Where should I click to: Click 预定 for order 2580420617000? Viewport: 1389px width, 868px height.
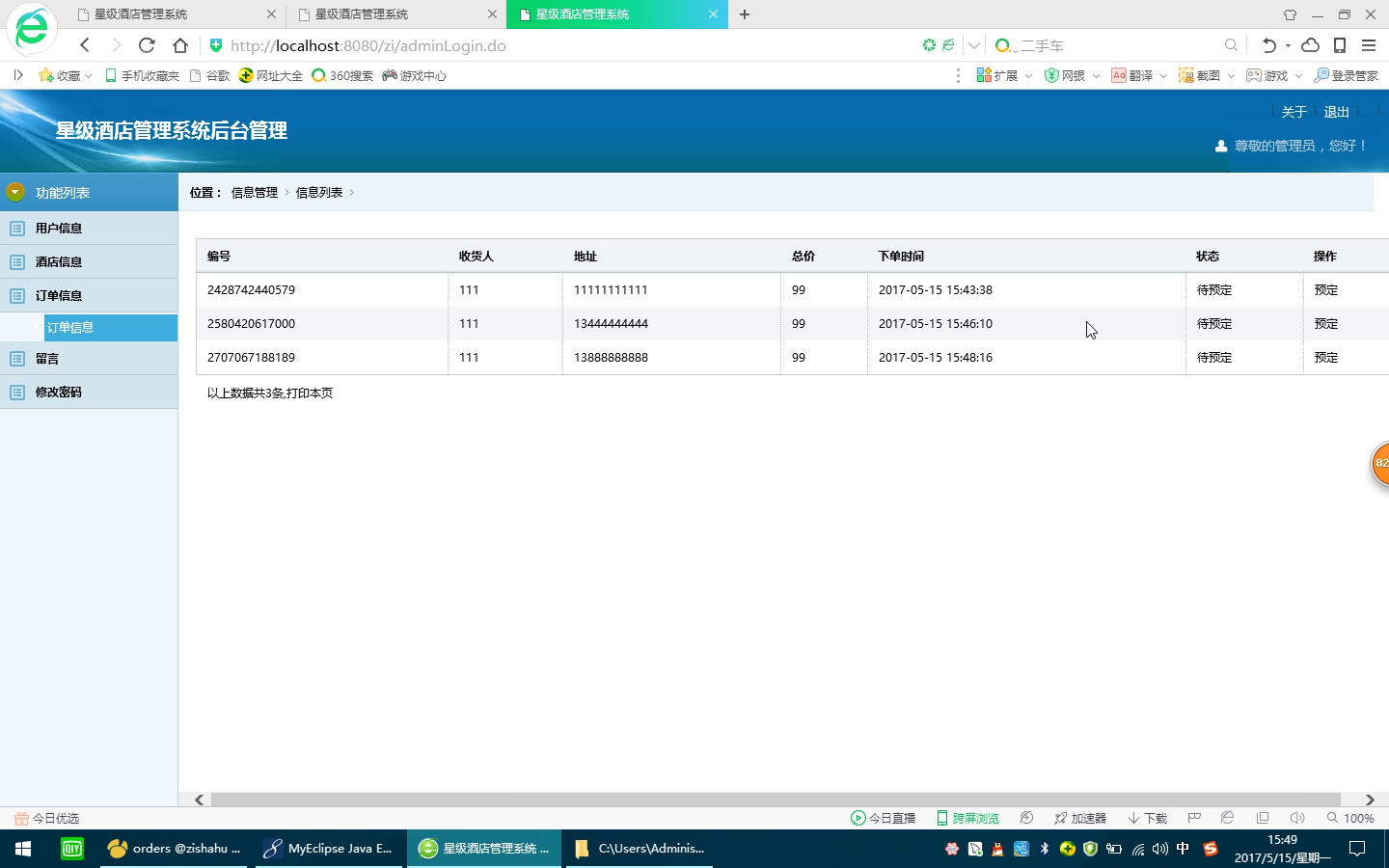point(1326,323)
